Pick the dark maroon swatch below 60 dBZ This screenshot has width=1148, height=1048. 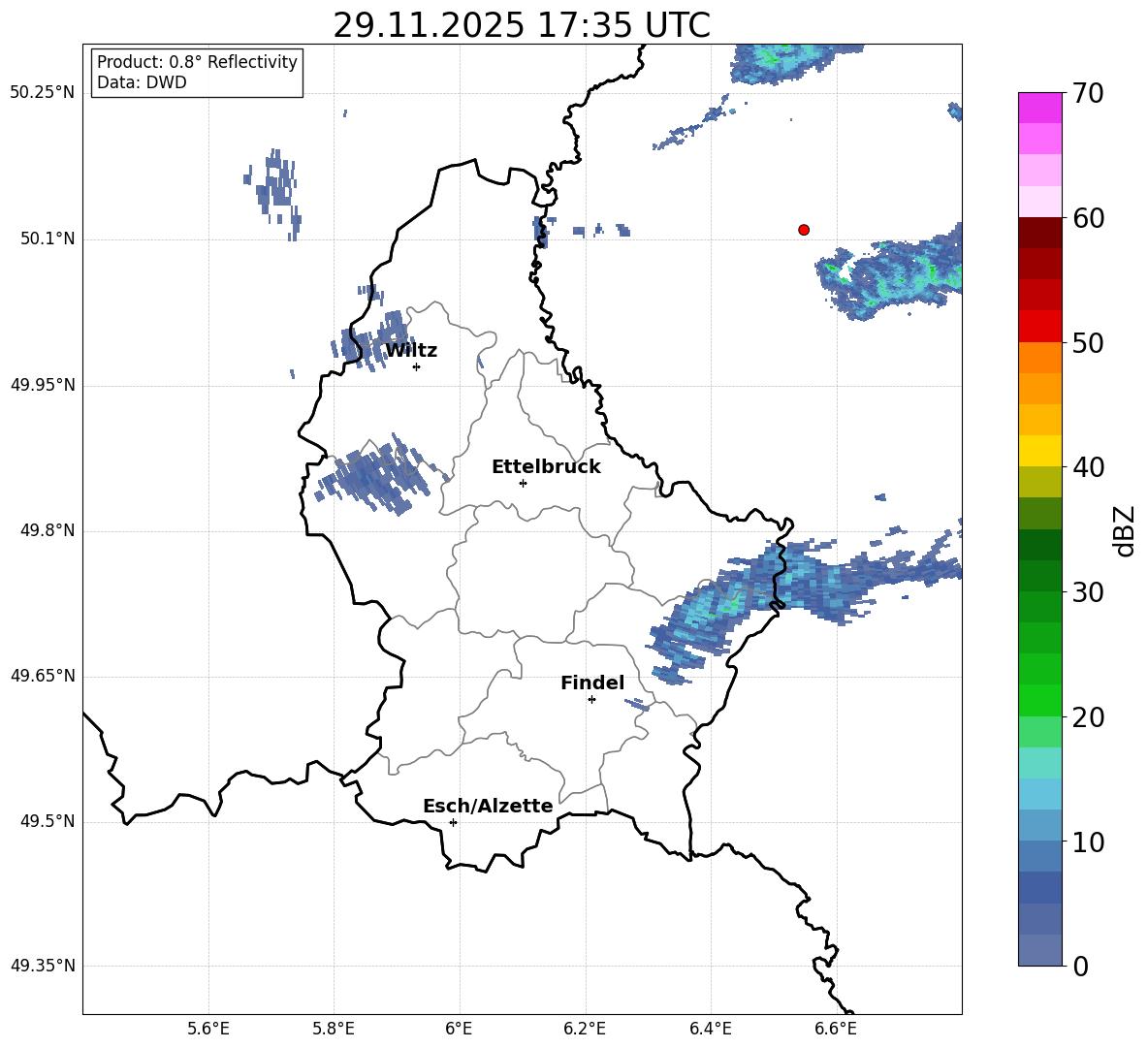tap(1040, 233)
